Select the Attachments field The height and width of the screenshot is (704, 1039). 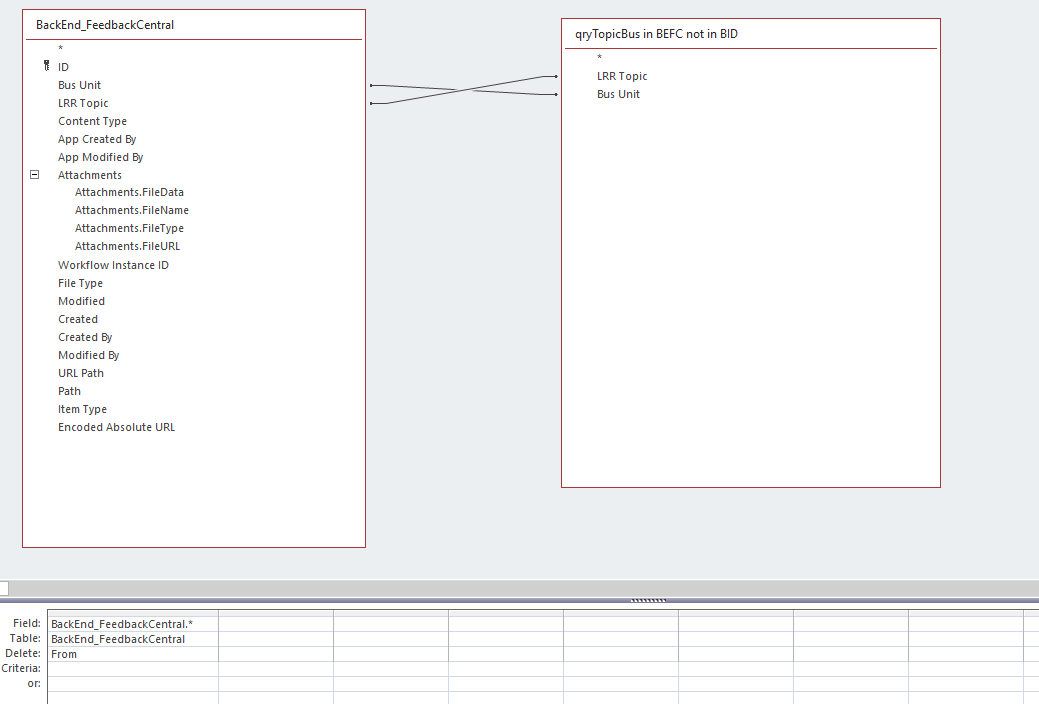[x=89, y=175]
